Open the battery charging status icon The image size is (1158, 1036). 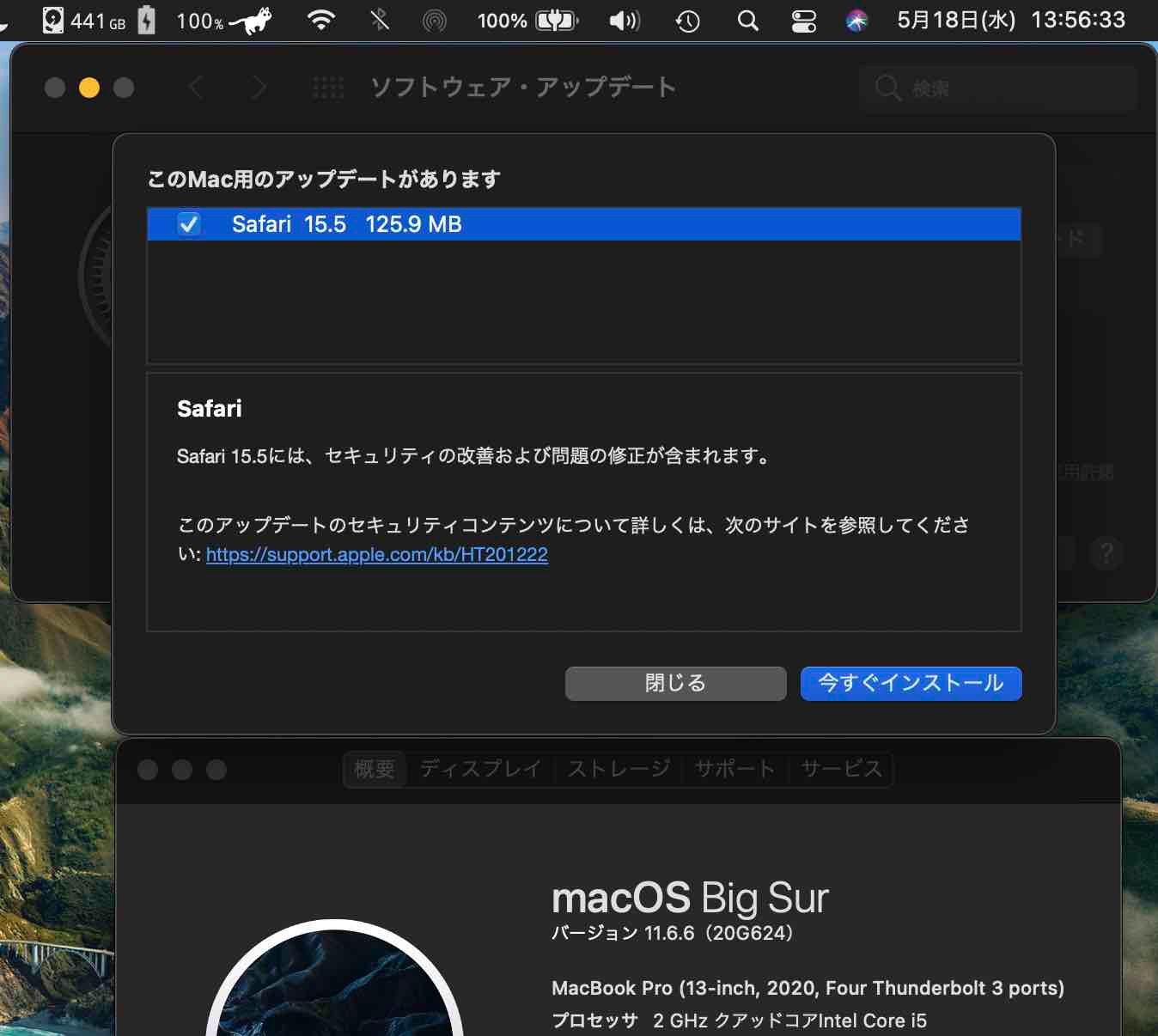(x=147, y=21)
